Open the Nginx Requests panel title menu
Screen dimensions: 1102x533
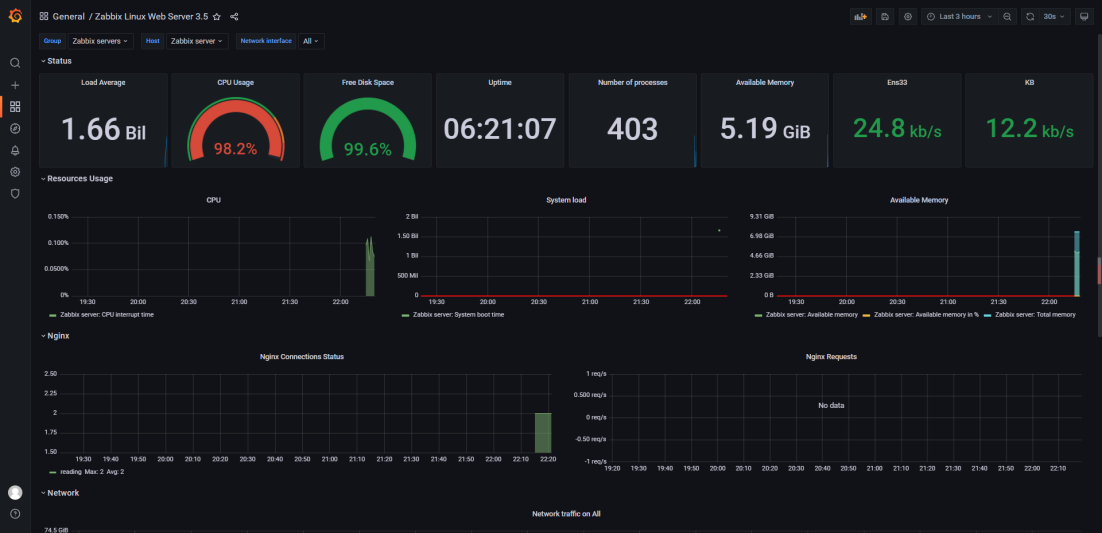[x=831, y=357]
